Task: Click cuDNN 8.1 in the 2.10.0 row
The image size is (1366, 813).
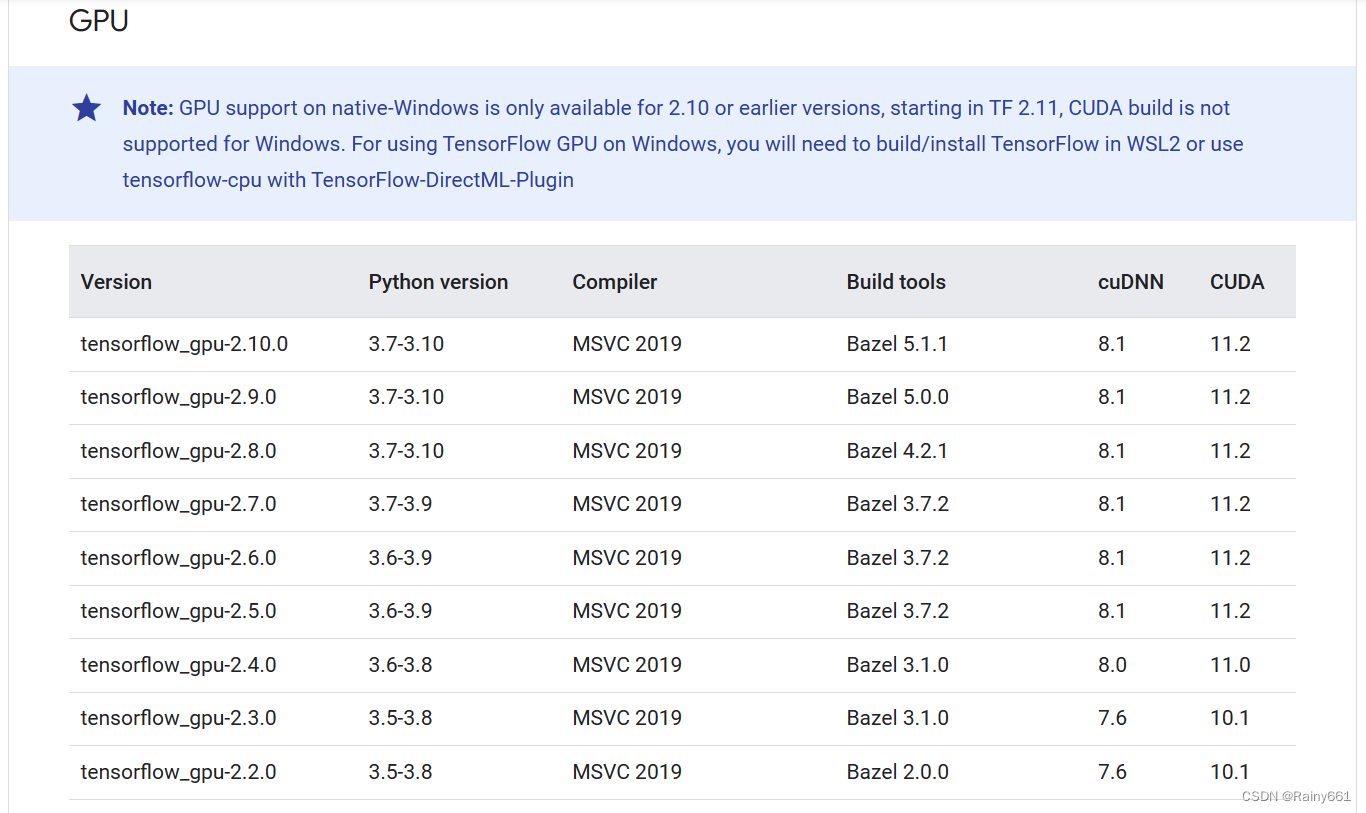Action: click(1112, 344)
